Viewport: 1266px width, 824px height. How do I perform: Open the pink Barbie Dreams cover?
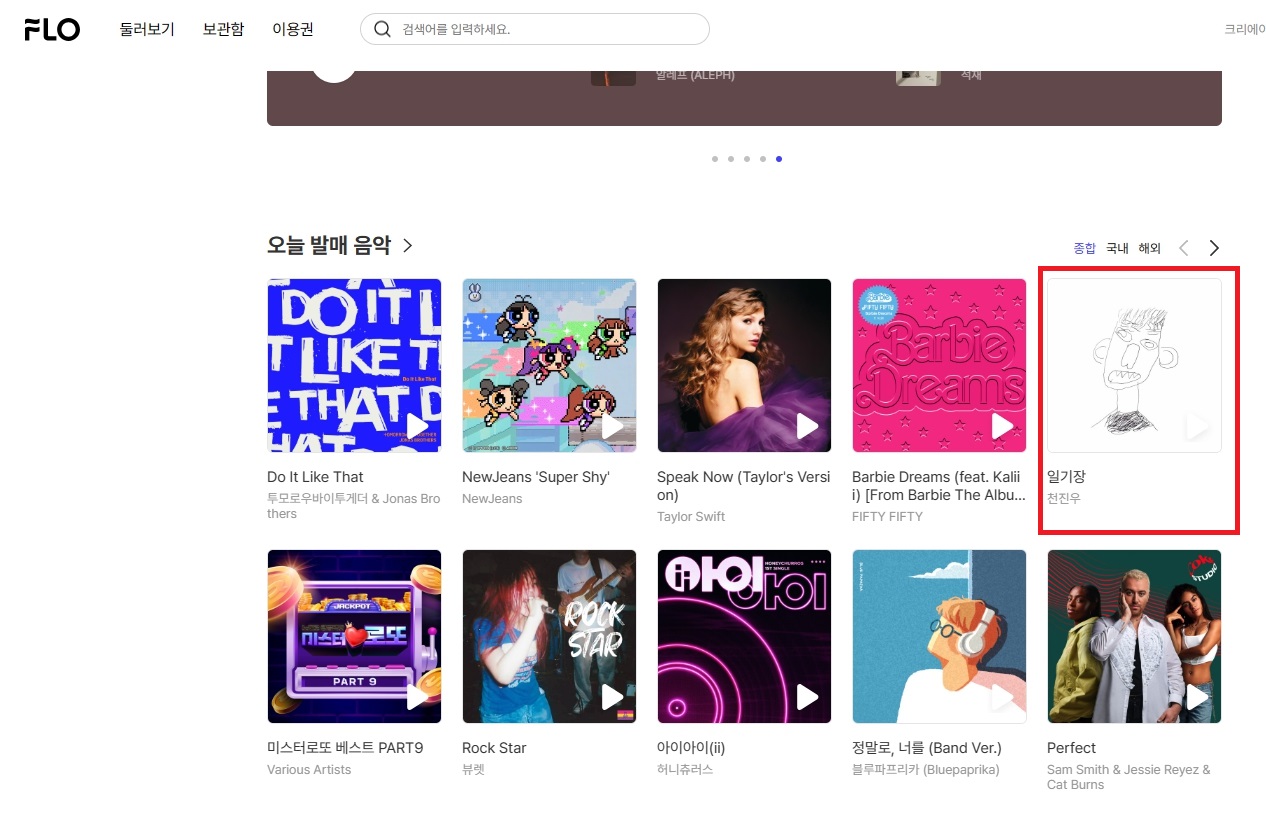click(x=939, y=365)
